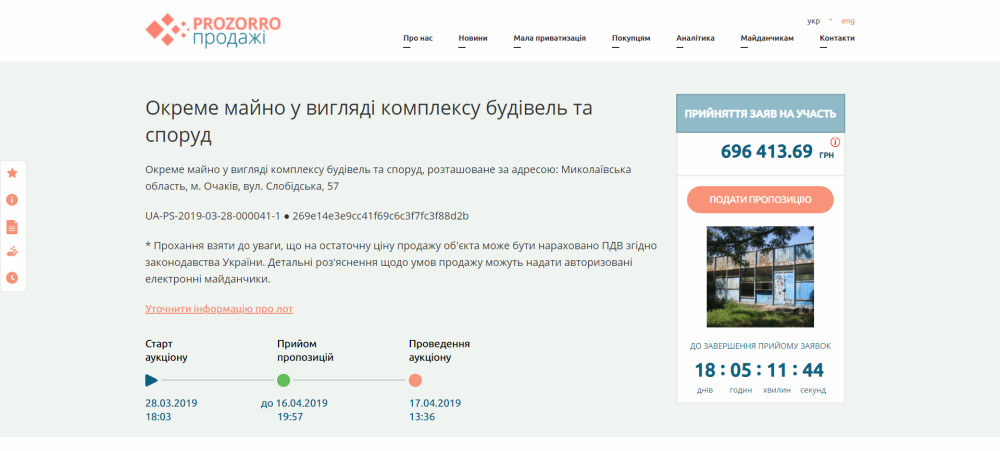This screenshot has height=451, width=1000.
Task: Follow the Уточнити інформацію про лот link
Action: 219,309
